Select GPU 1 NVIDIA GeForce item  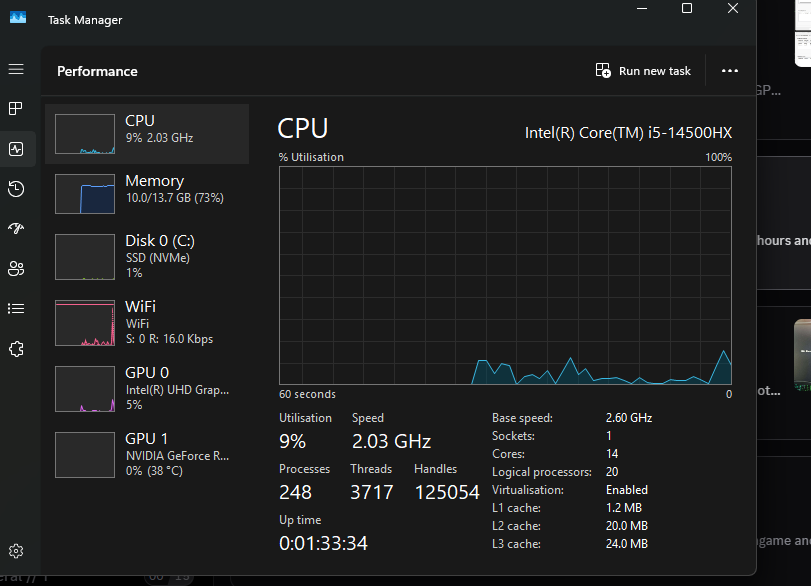coord(146,454)
